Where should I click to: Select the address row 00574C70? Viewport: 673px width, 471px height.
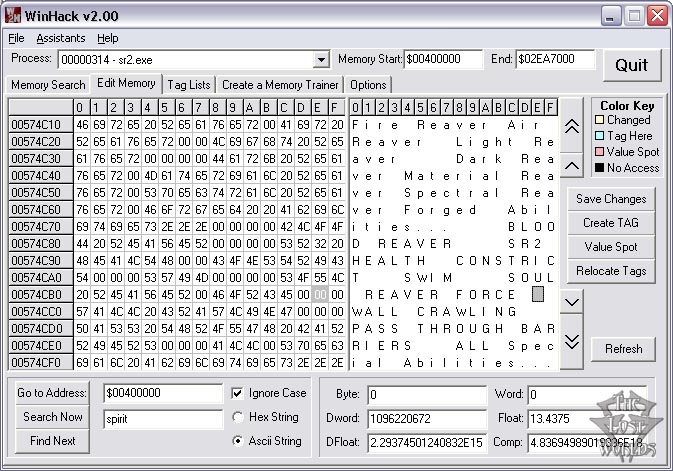(x=41, y=227)
